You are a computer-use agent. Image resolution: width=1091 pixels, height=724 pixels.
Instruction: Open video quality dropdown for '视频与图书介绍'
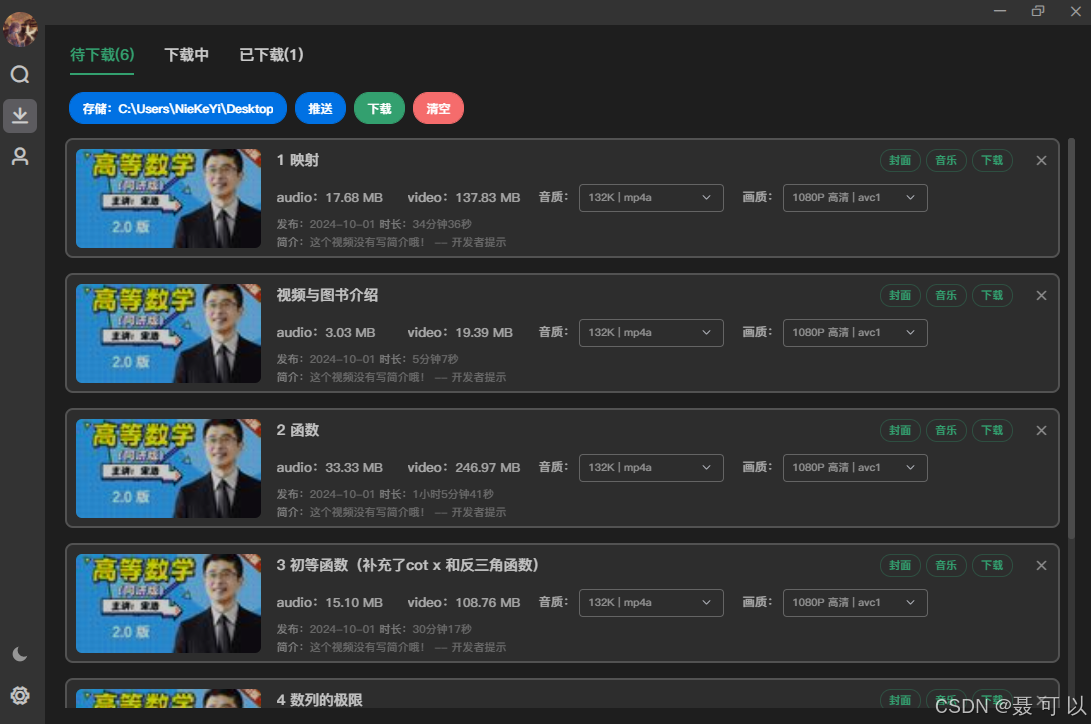pyautogui.click(x=855, y=332)
